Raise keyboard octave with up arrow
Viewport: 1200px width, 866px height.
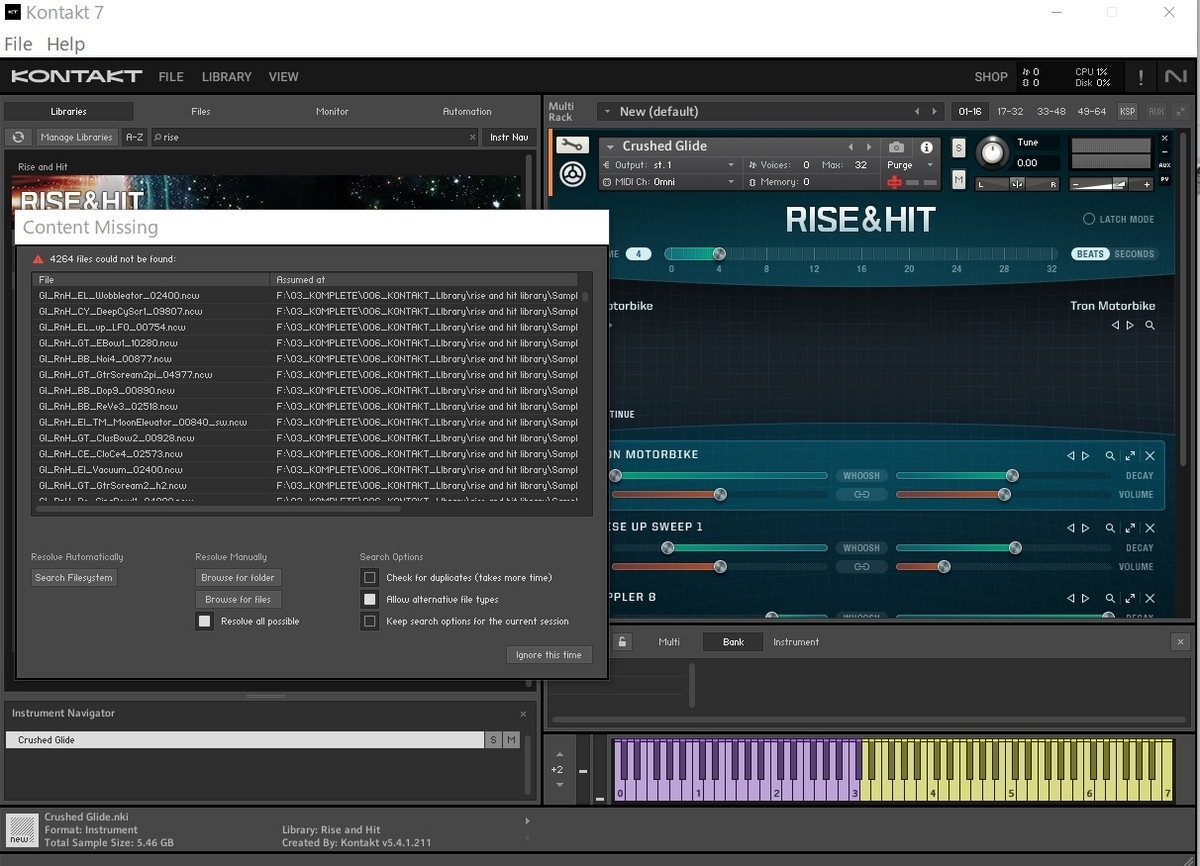[x=558, y=754]
